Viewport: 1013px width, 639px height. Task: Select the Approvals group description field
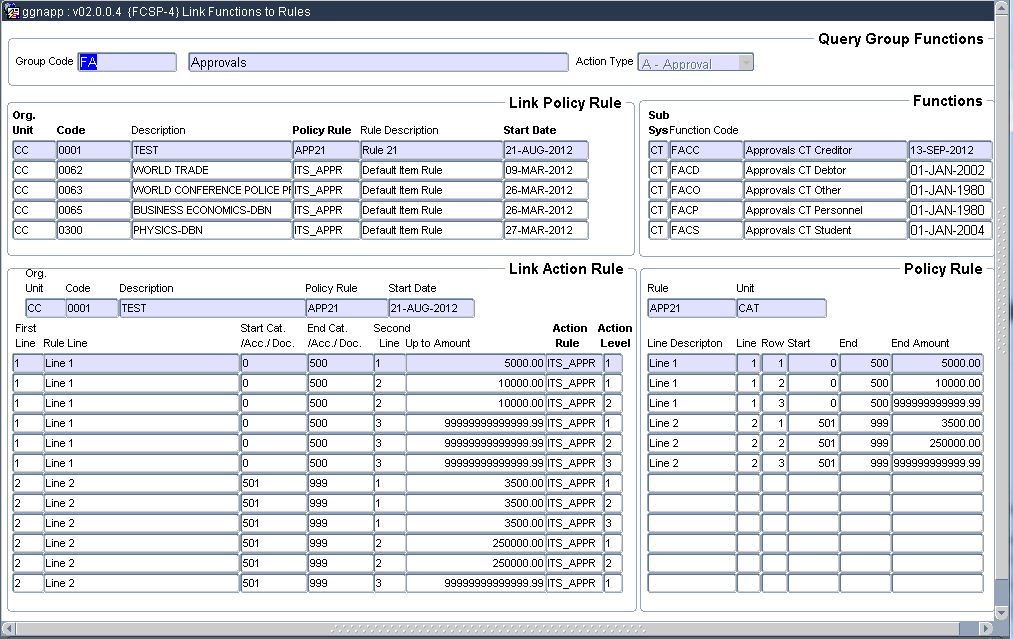pos(377,62)
